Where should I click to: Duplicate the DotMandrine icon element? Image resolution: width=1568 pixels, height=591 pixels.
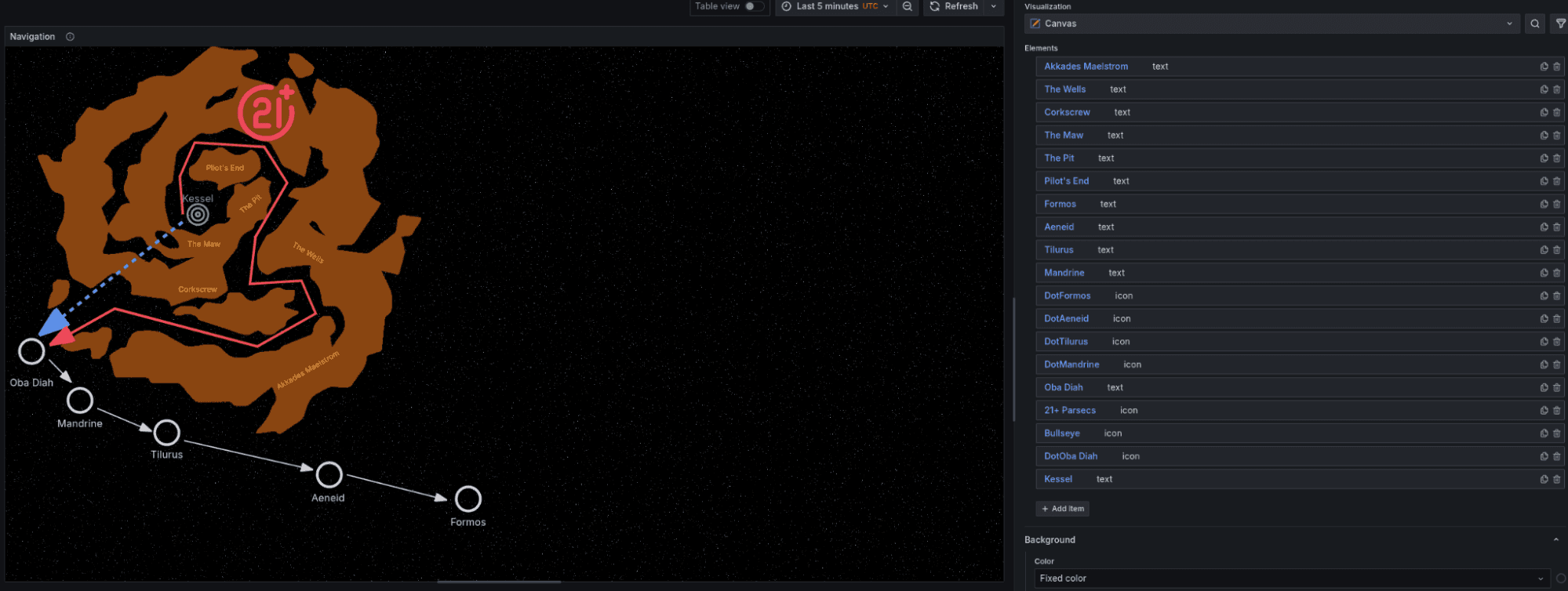point(1544,364)
